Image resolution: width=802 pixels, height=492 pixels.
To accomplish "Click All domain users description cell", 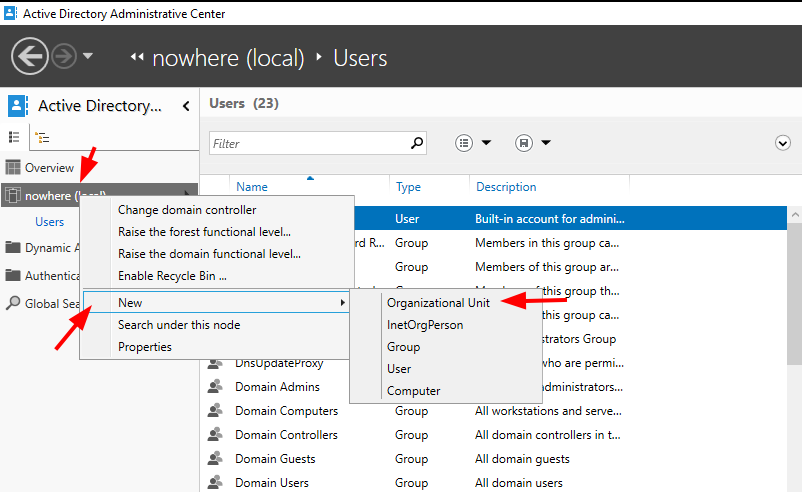I will (x=519, y=483).
